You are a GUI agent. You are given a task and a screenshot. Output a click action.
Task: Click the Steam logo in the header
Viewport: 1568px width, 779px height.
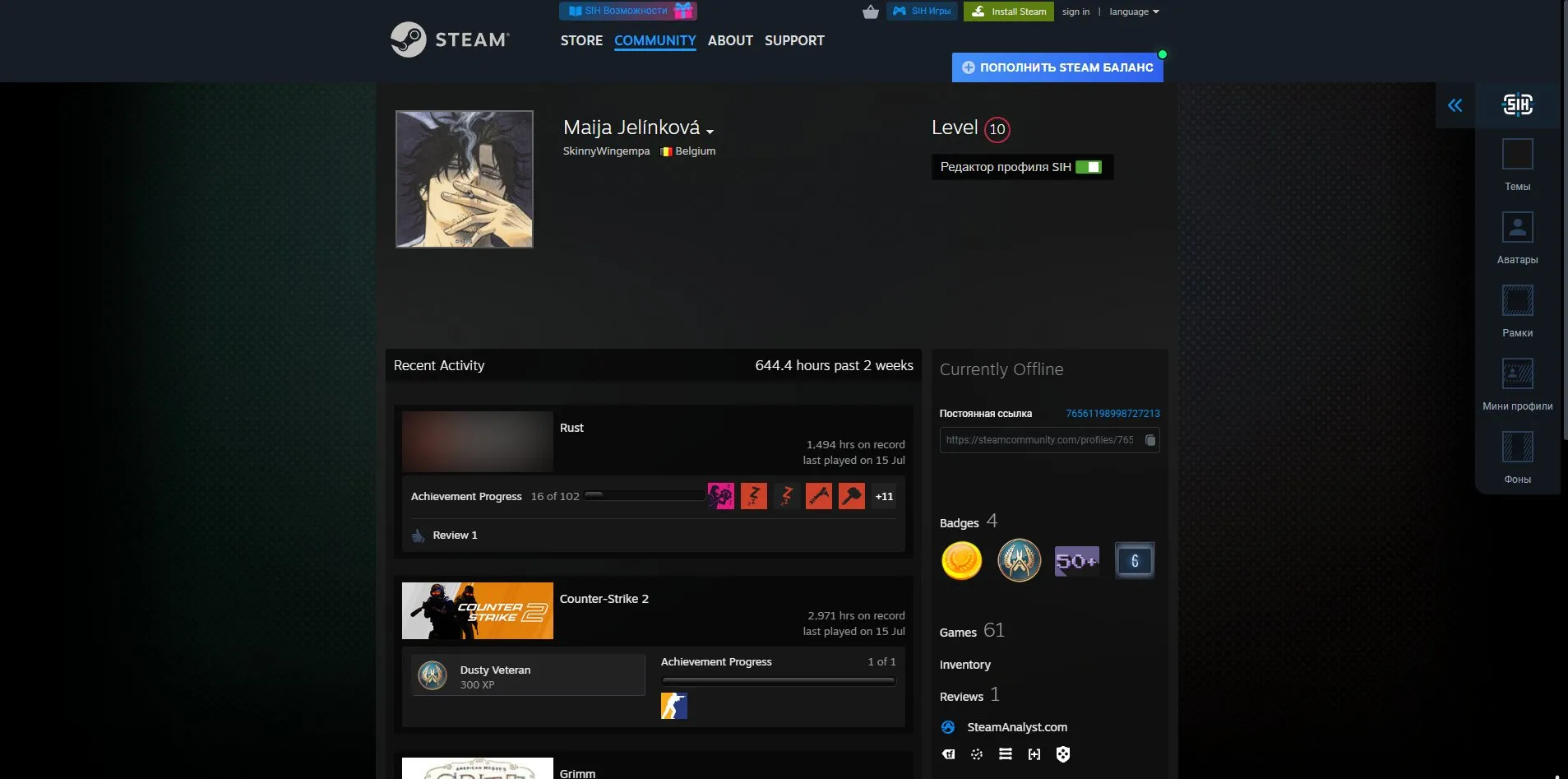click(450, 39)
